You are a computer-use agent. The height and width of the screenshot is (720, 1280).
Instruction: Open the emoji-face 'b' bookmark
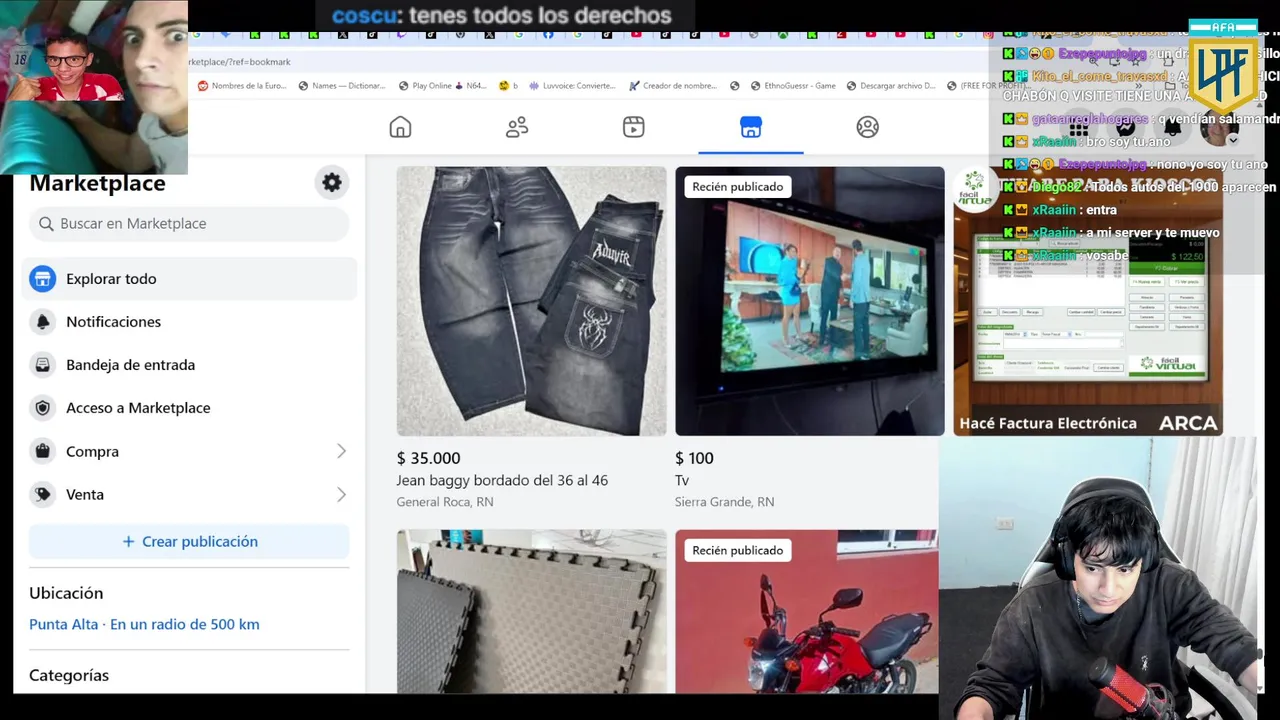coord(508,86)
